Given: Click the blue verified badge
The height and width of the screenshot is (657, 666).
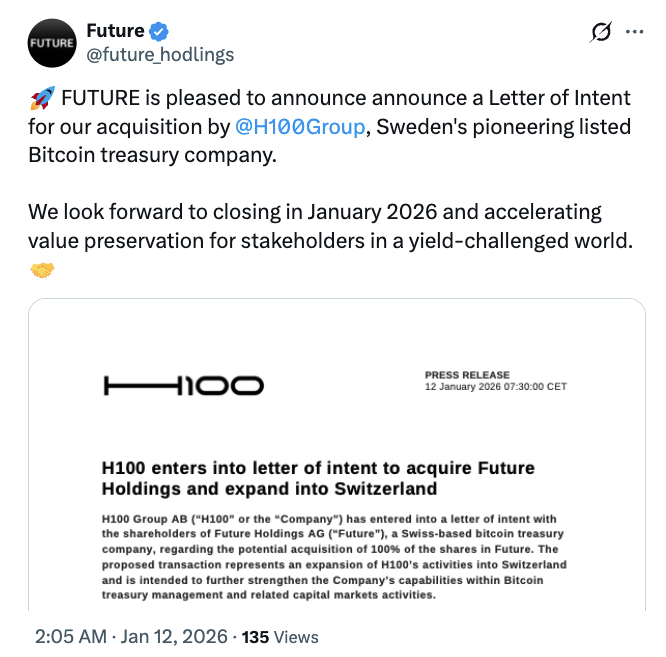Looking at the screenshot, I should pos(160,31).
